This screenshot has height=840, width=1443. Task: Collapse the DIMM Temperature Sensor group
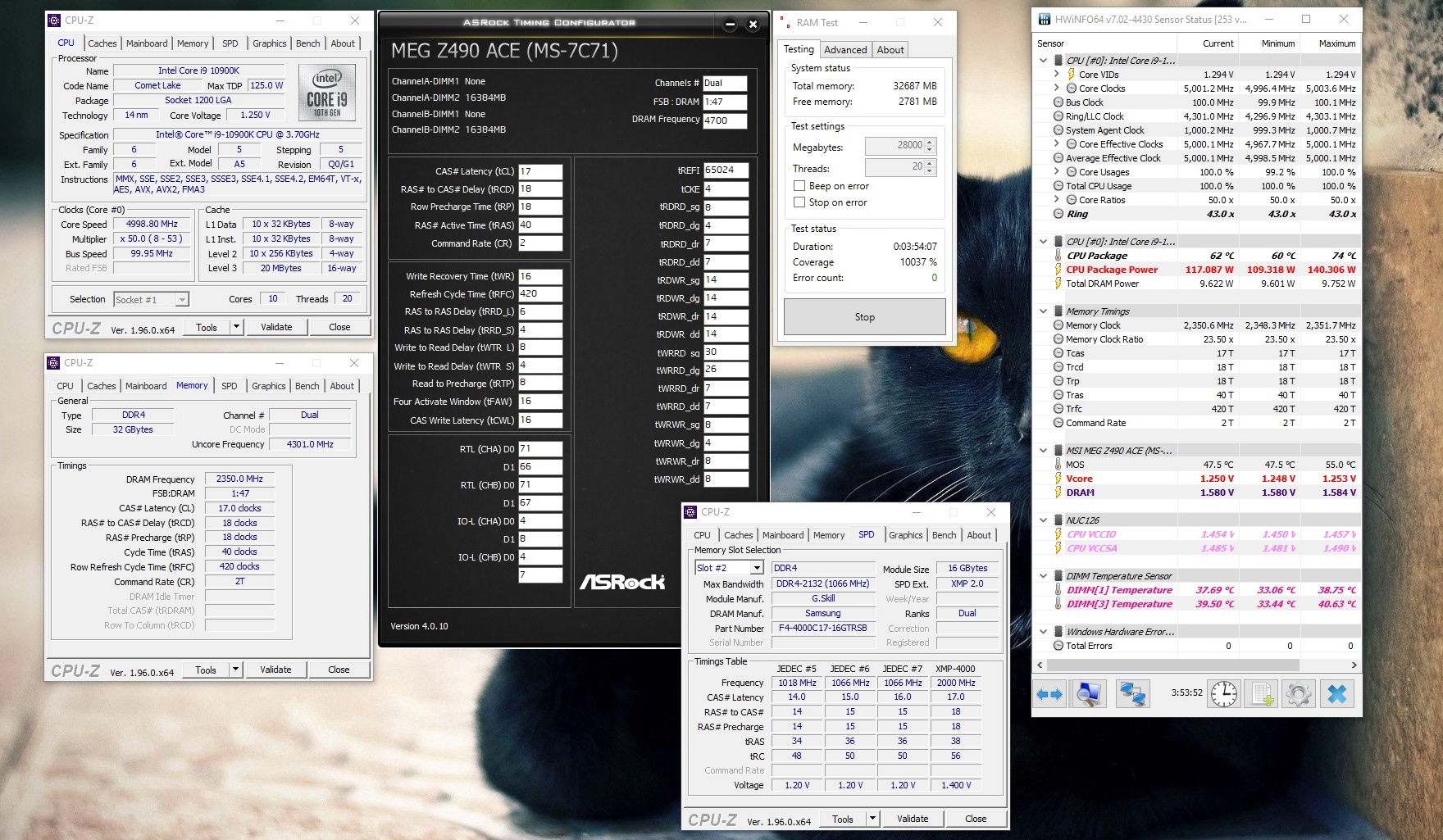[1043, 576]
